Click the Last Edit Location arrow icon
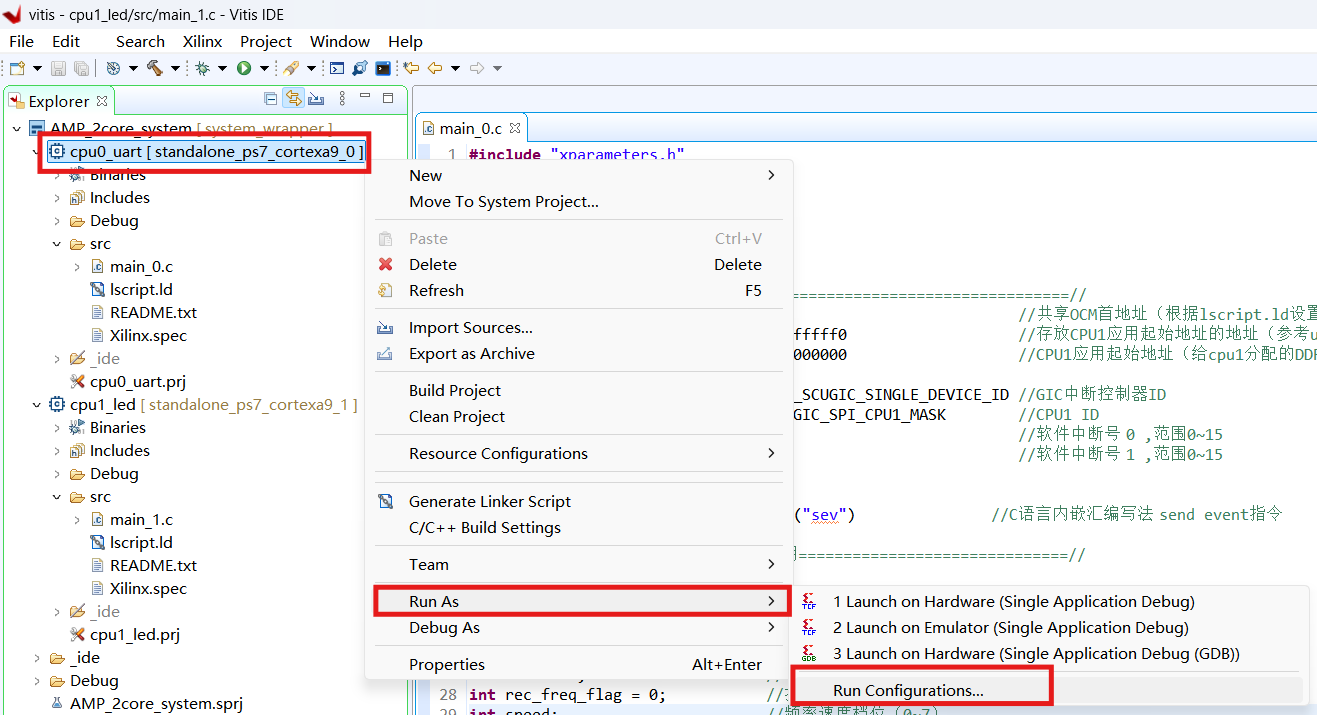Viewport: 1317px width, 715px height. (x=411, y=68)
